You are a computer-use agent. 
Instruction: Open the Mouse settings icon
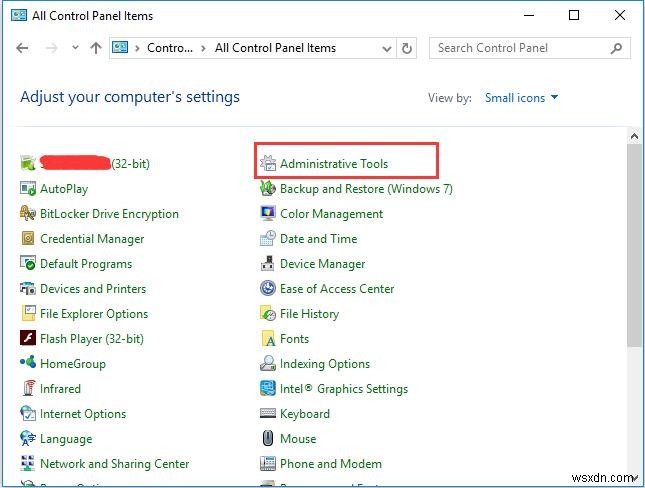click(x=268, y=439)
